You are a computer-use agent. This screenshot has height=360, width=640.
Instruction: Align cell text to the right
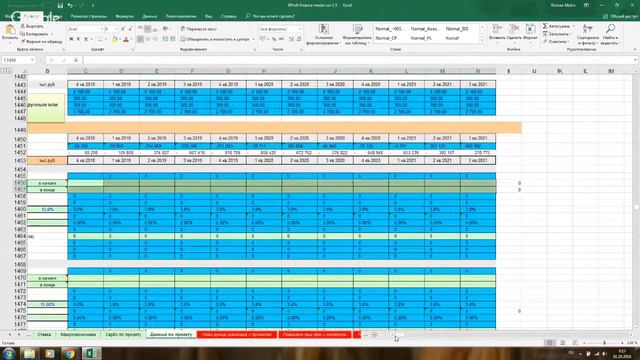[155, 39]
